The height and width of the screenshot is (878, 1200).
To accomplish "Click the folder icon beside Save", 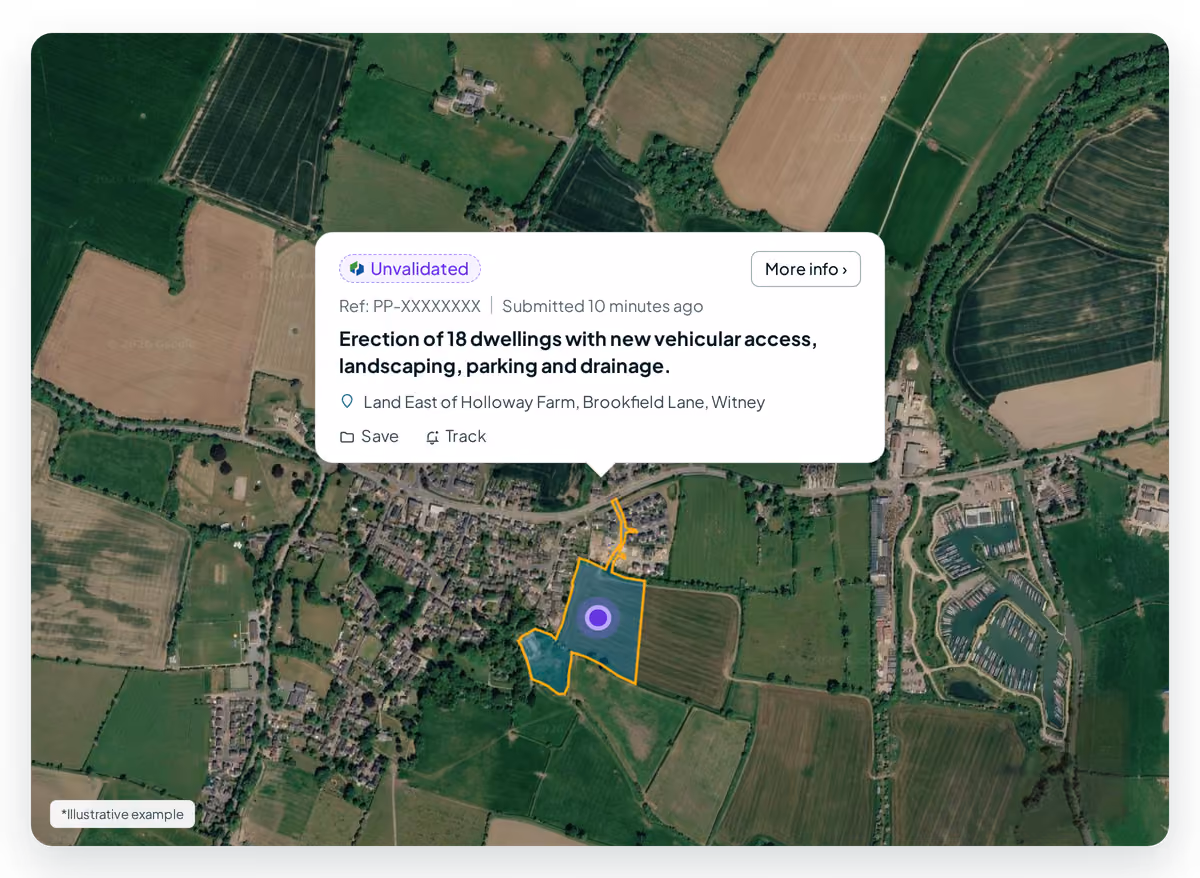I will point(347,437).
